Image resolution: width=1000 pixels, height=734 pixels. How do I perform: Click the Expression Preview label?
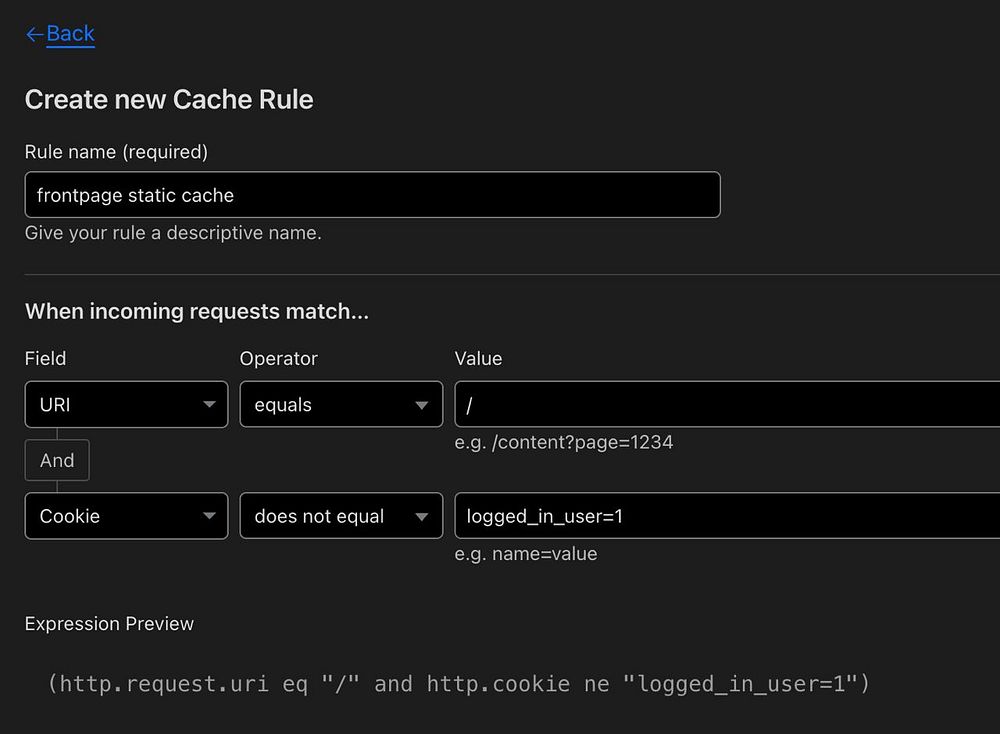109,624
